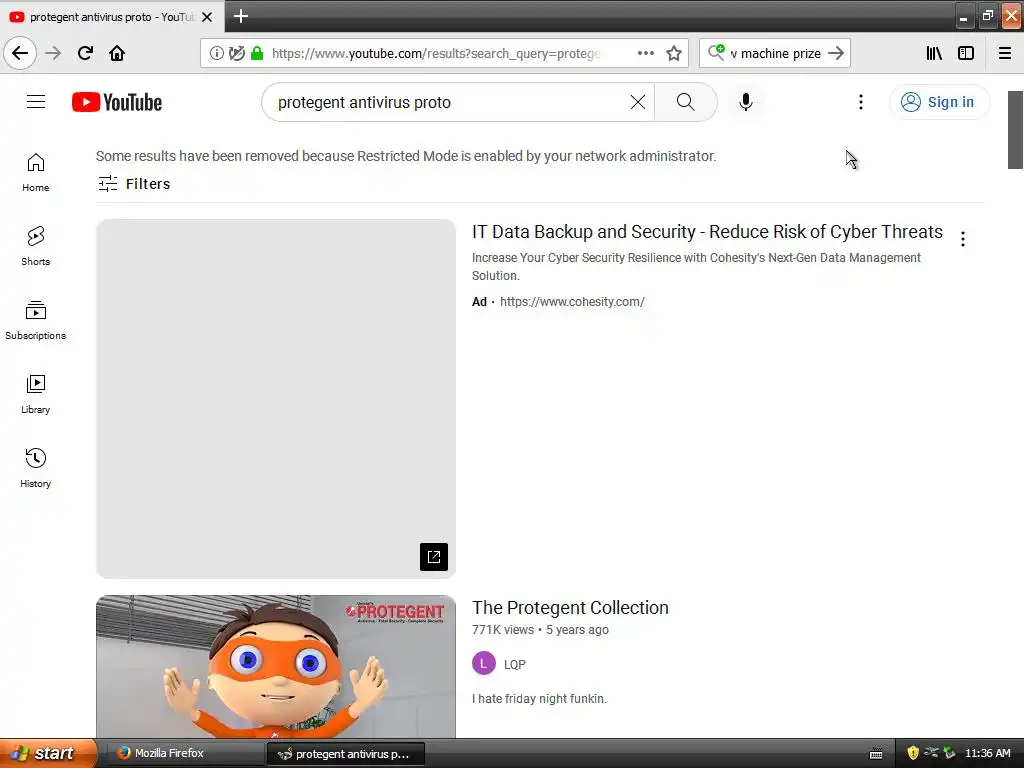Open the LQP channel name link

pos(515,665)
